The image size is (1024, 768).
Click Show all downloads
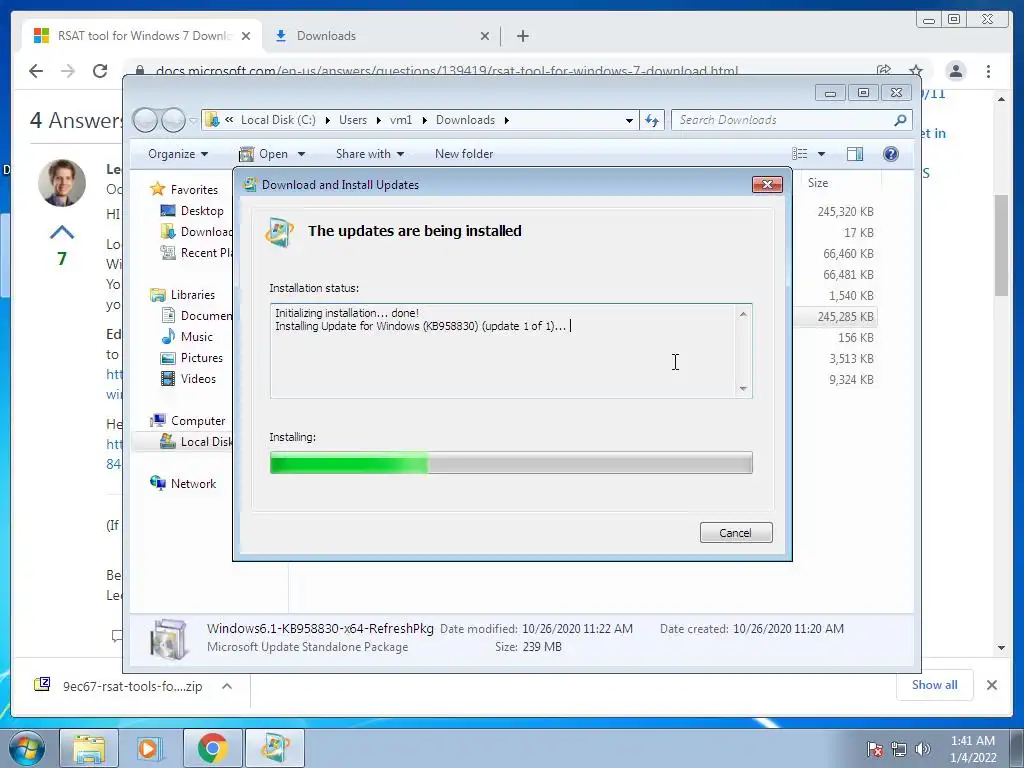(x=935, y=685)
